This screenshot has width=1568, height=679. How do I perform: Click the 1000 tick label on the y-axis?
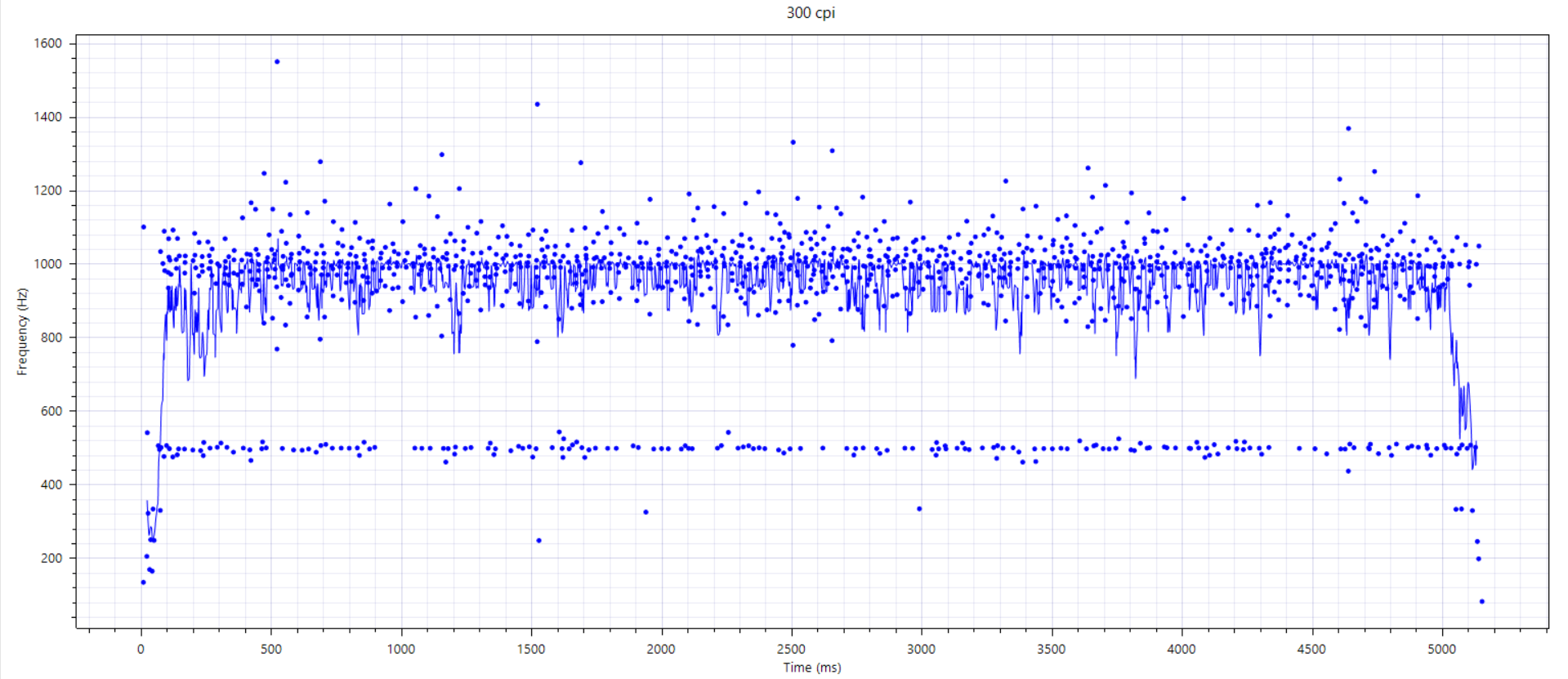click(x=47, y=264)
